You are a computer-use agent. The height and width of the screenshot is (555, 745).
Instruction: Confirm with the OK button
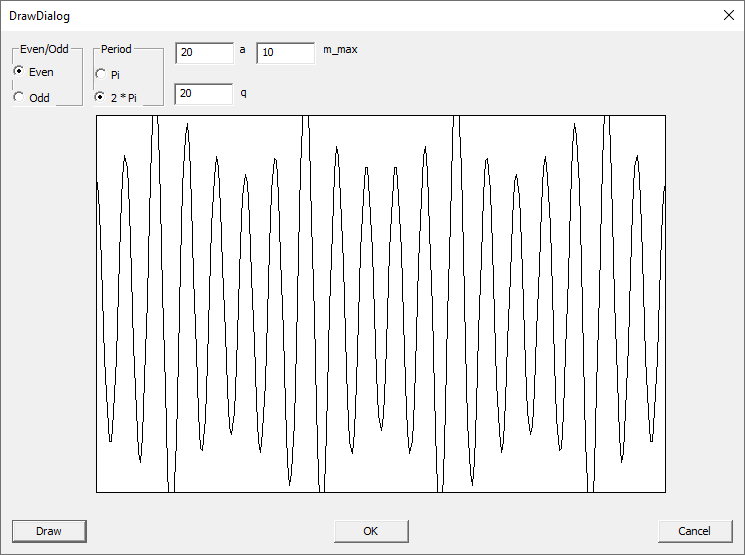tap(371, 531)
